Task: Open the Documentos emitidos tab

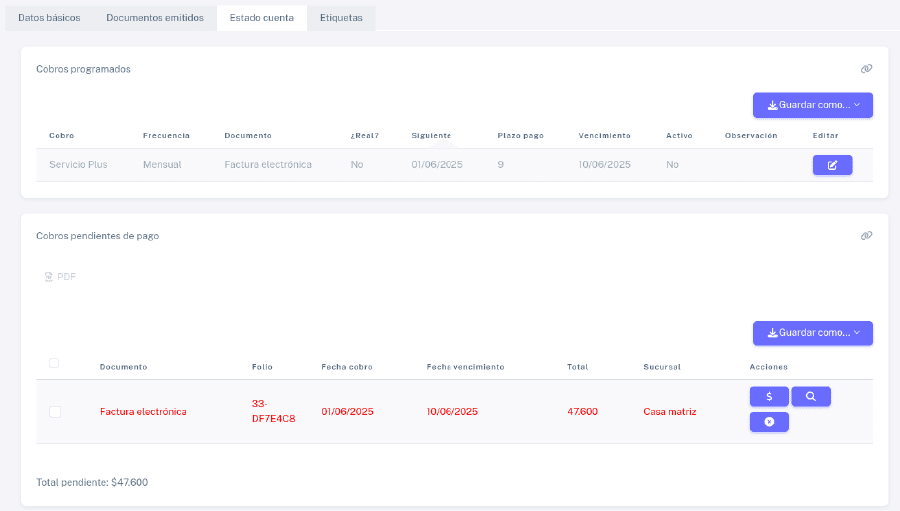Action: click(154, 18)
